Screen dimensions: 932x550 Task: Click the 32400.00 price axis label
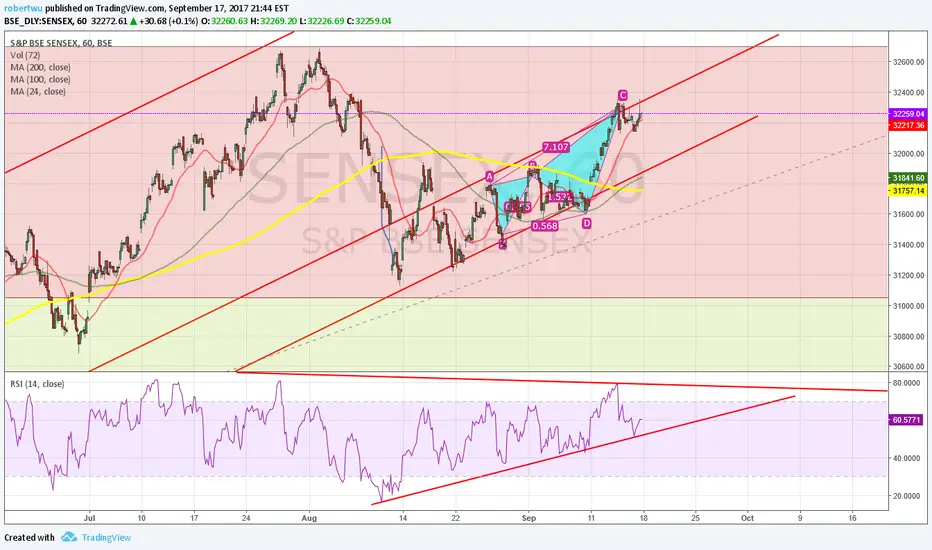[908, 92]
